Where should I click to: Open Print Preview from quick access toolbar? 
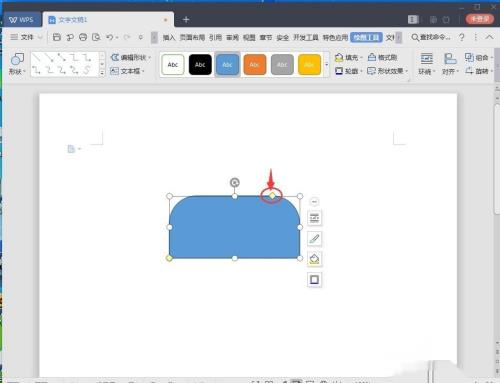pyautogui.click(x=96, y=37)
